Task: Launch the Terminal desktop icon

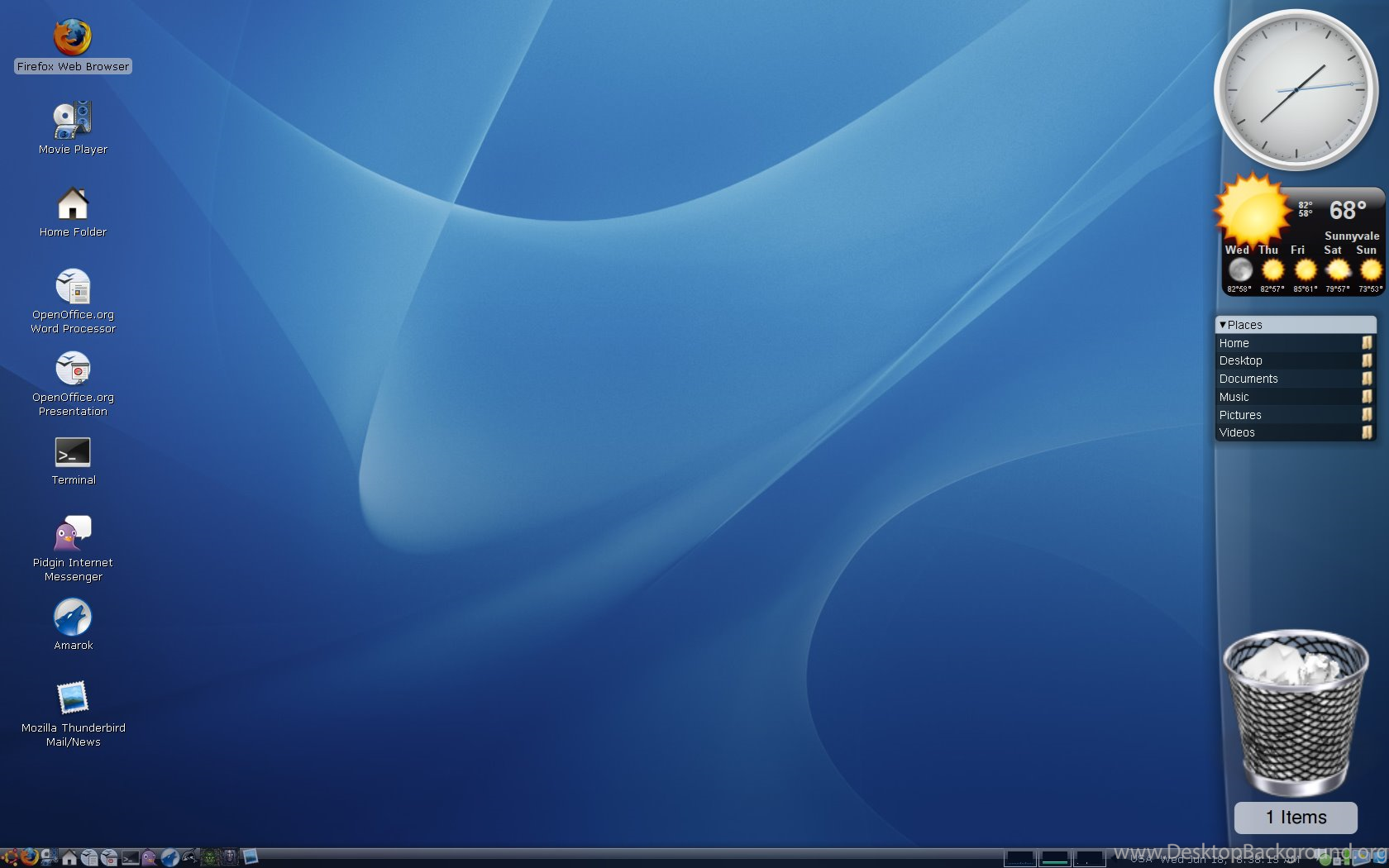Action: (x=73, y=453)
